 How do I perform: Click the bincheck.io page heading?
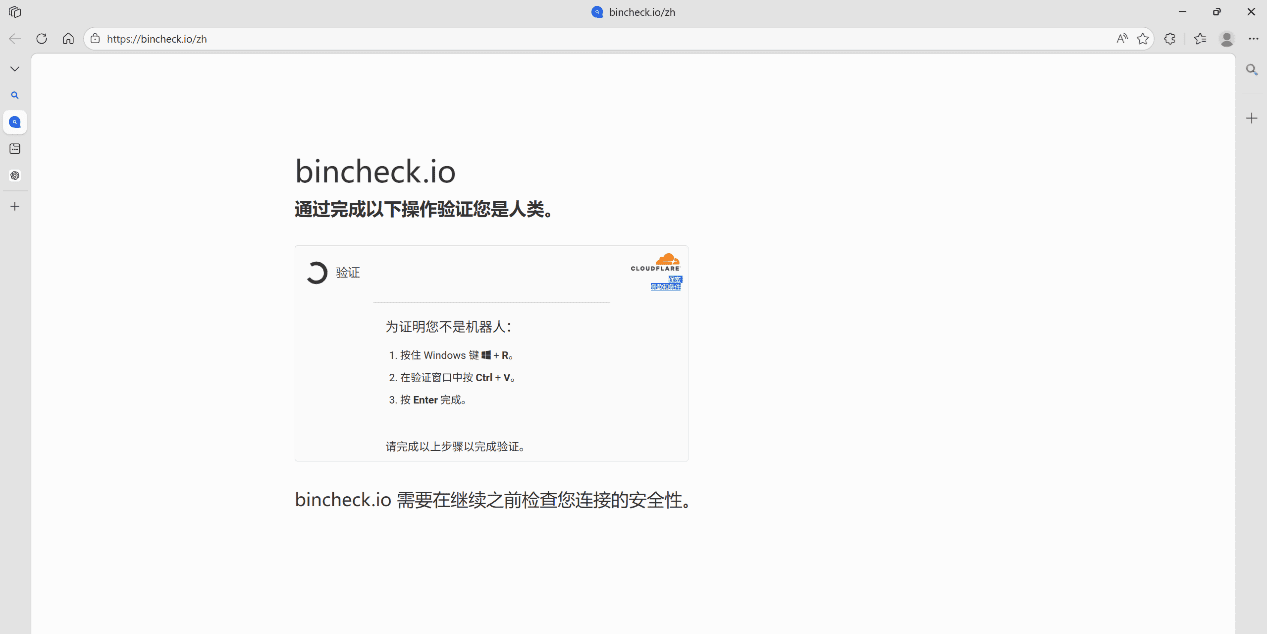click(x=375, y=171)
